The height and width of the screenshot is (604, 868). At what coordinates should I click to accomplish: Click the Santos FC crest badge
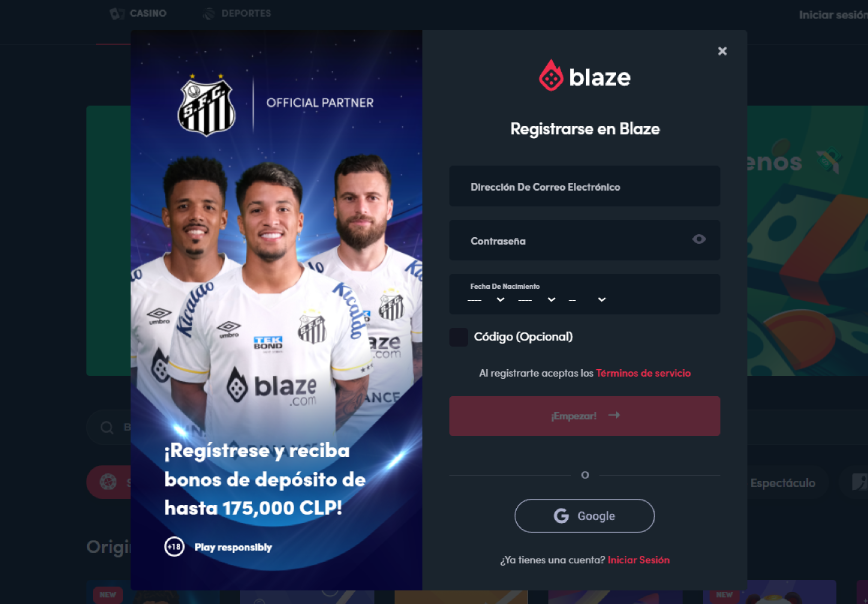coord(206,105)
